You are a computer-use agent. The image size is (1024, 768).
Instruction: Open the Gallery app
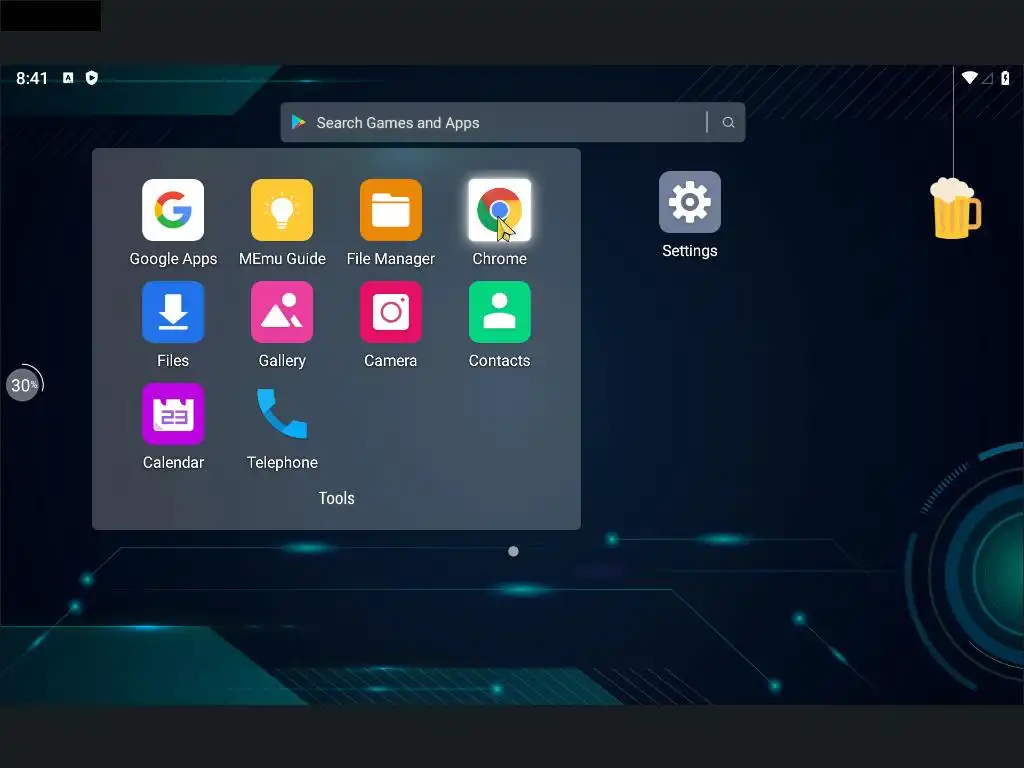pyautogui.click(x=282, y=312)
